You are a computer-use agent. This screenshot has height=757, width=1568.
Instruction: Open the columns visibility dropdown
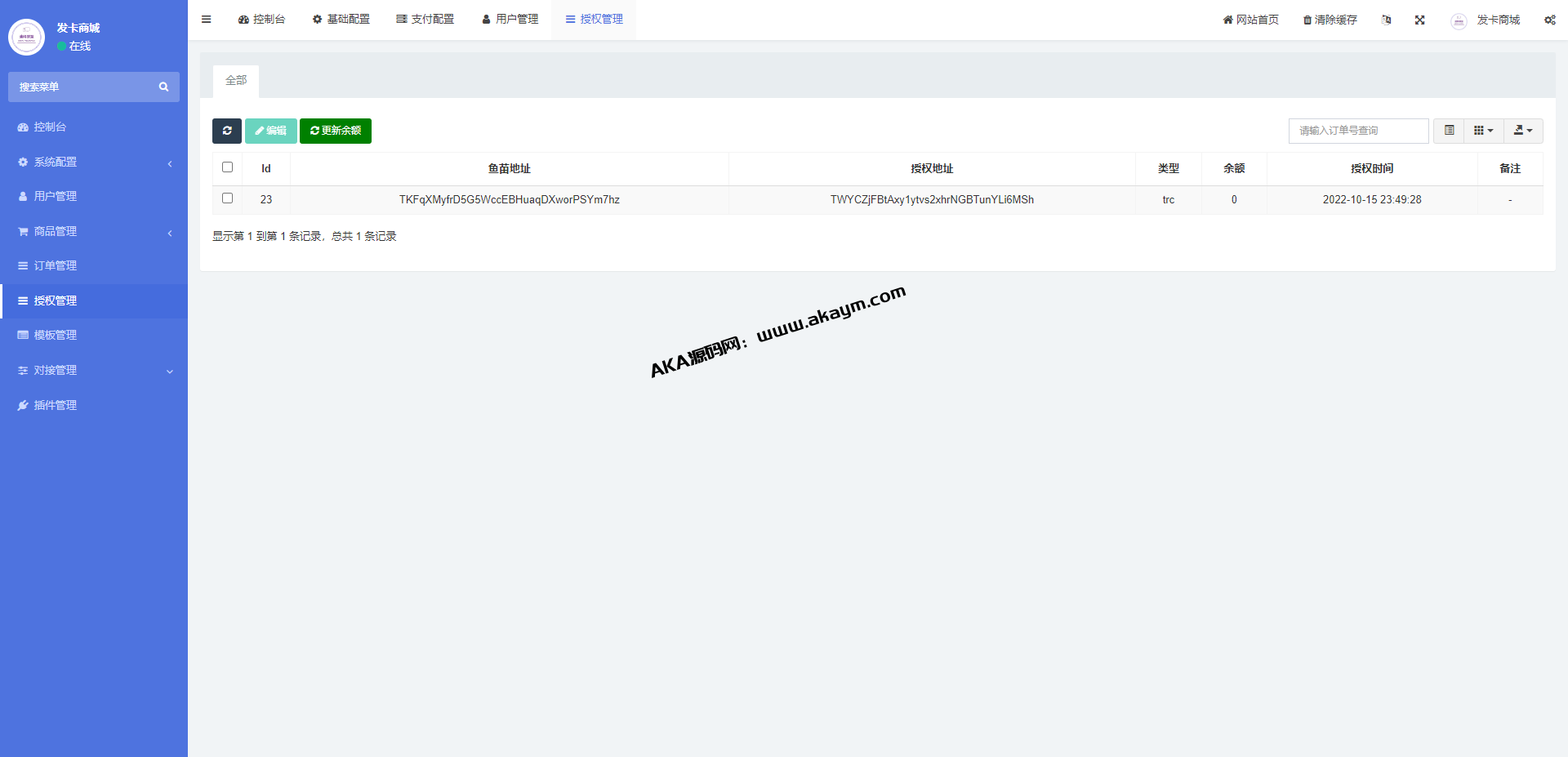pyautogui.click(x=1483, y=131)
